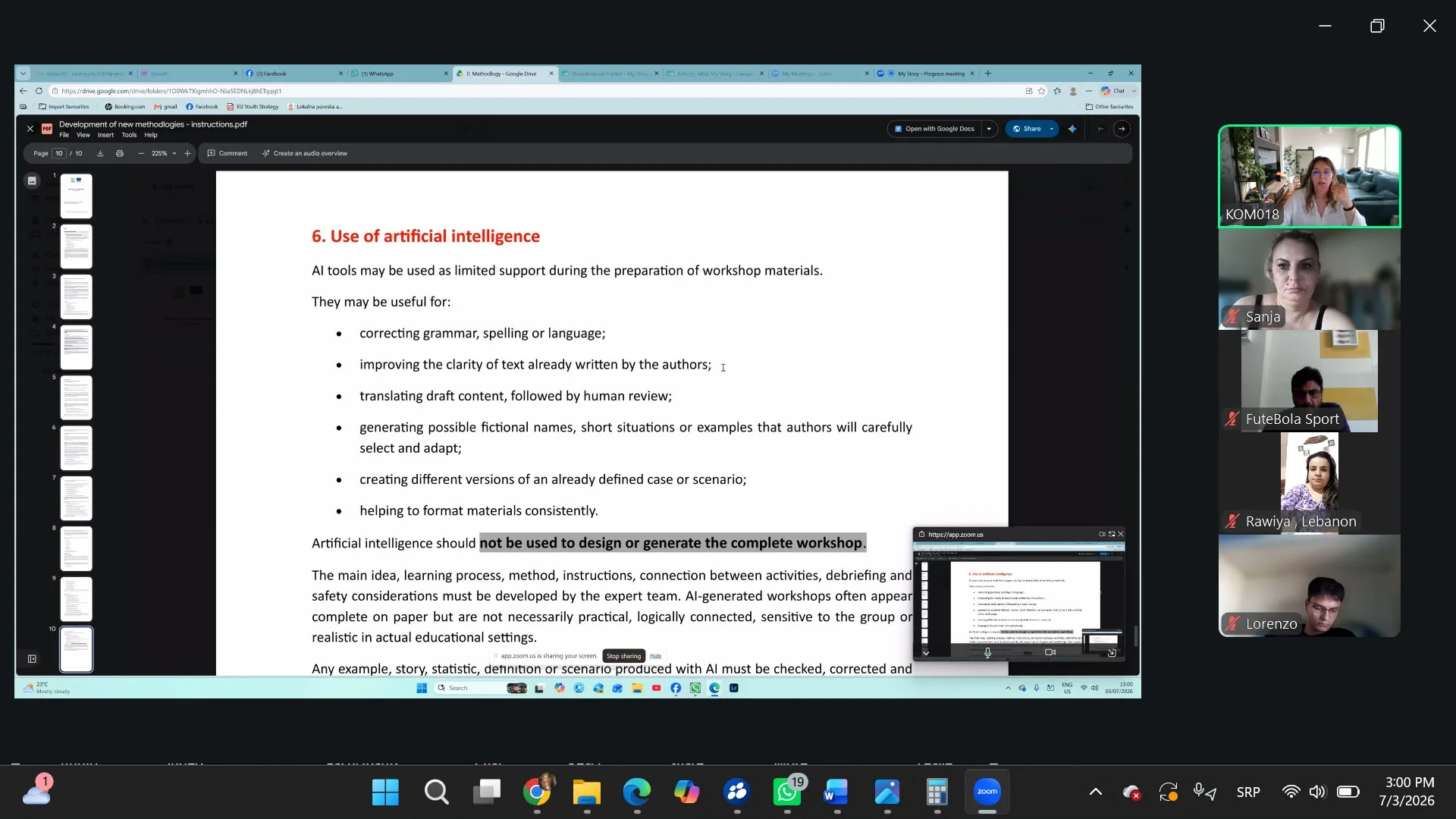Toggle microphone in the Zoom picture-in-picture window
Screen dimensions: 1456x819
987,652
